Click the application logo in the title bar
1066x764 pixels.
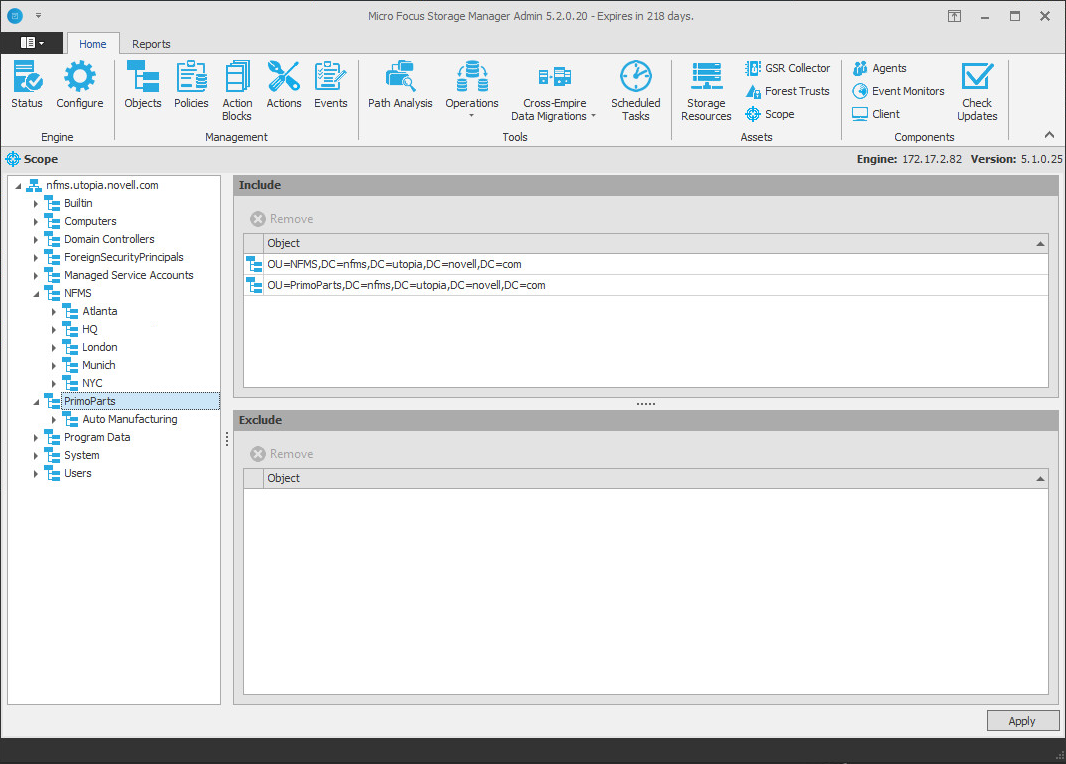(x=15, y=15)
